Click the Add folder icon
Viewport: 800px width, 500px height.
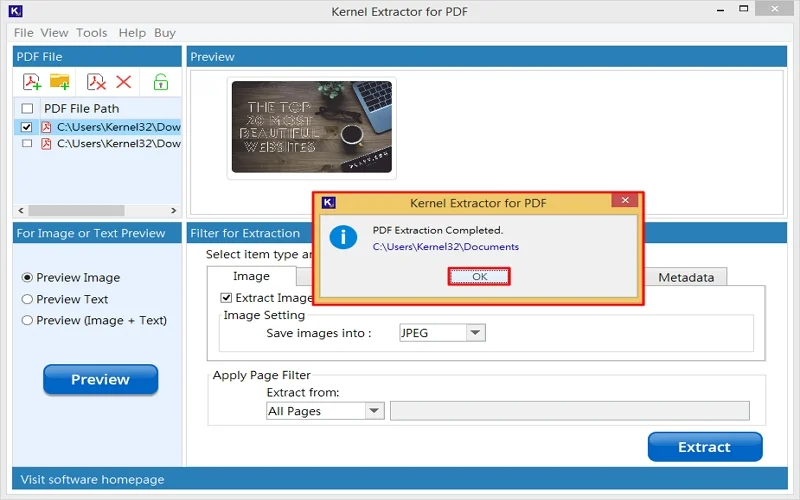(60, 82)
